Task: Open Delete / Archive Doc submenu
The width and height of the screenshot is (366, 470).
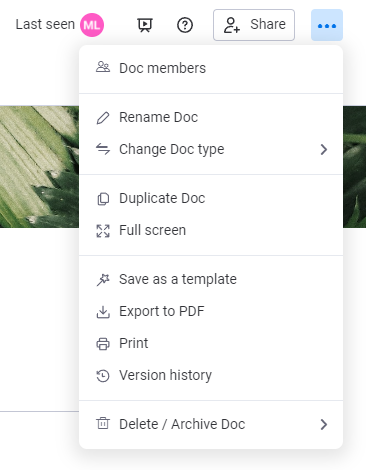Action: coord(211,424)
